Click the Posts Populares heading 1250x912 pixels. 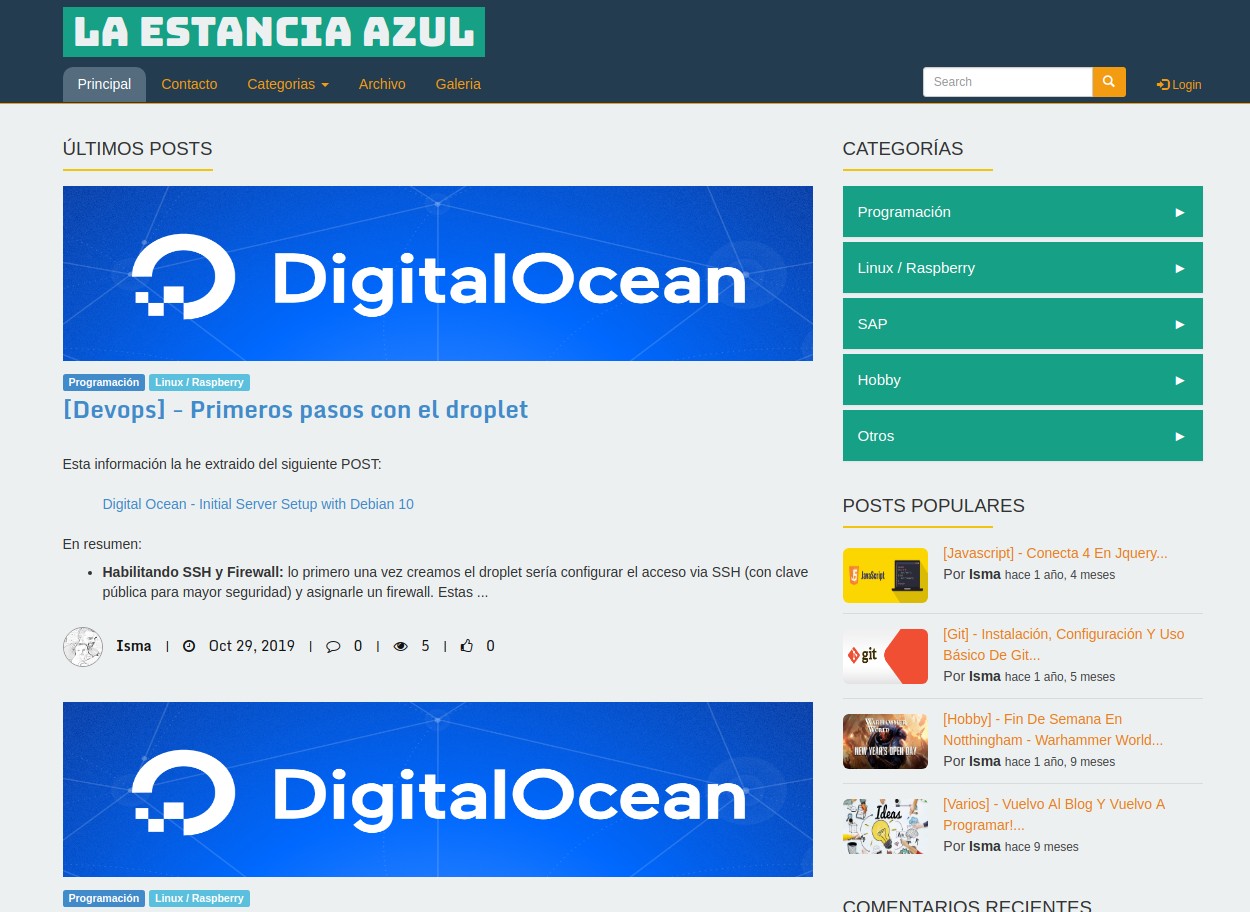934,506
